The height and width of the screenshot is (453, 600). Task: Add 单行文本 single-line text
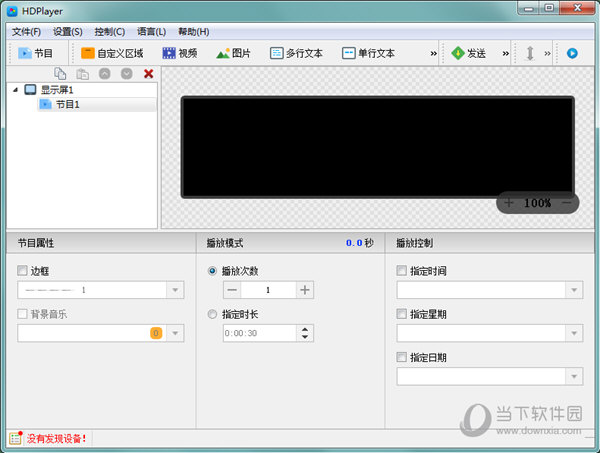[368, 53]
